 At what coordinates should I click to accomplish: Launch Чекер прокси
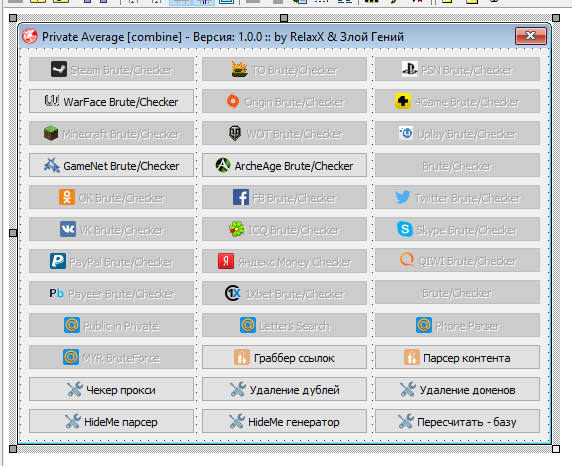click(x=111, y=389)
